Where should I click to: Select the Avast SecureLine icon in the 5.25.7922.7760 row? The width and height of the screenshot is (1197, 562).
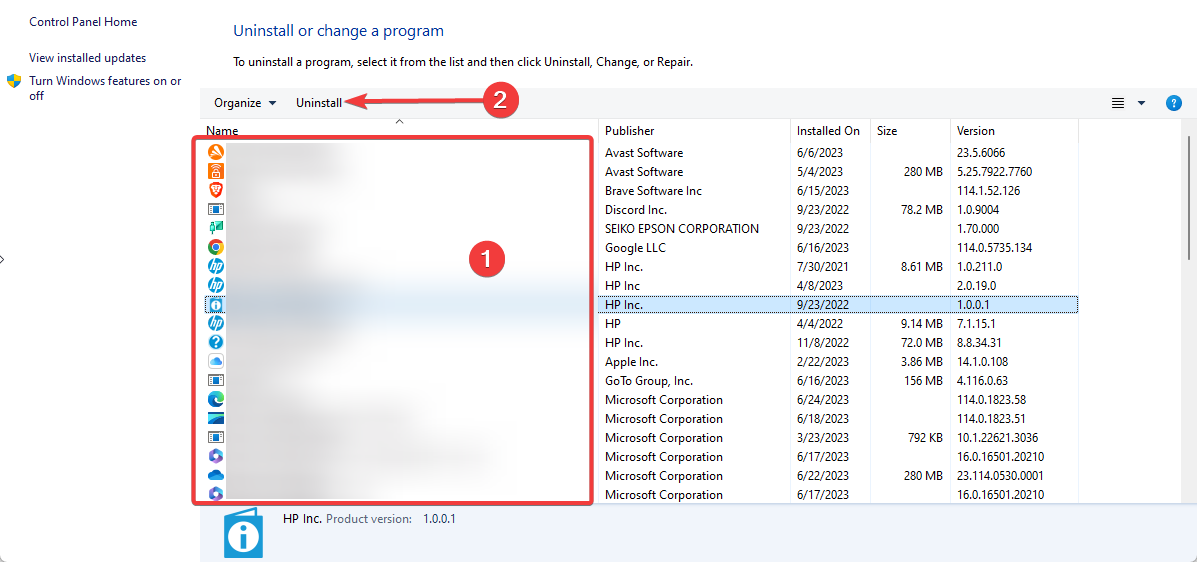(x=216, y=171)
